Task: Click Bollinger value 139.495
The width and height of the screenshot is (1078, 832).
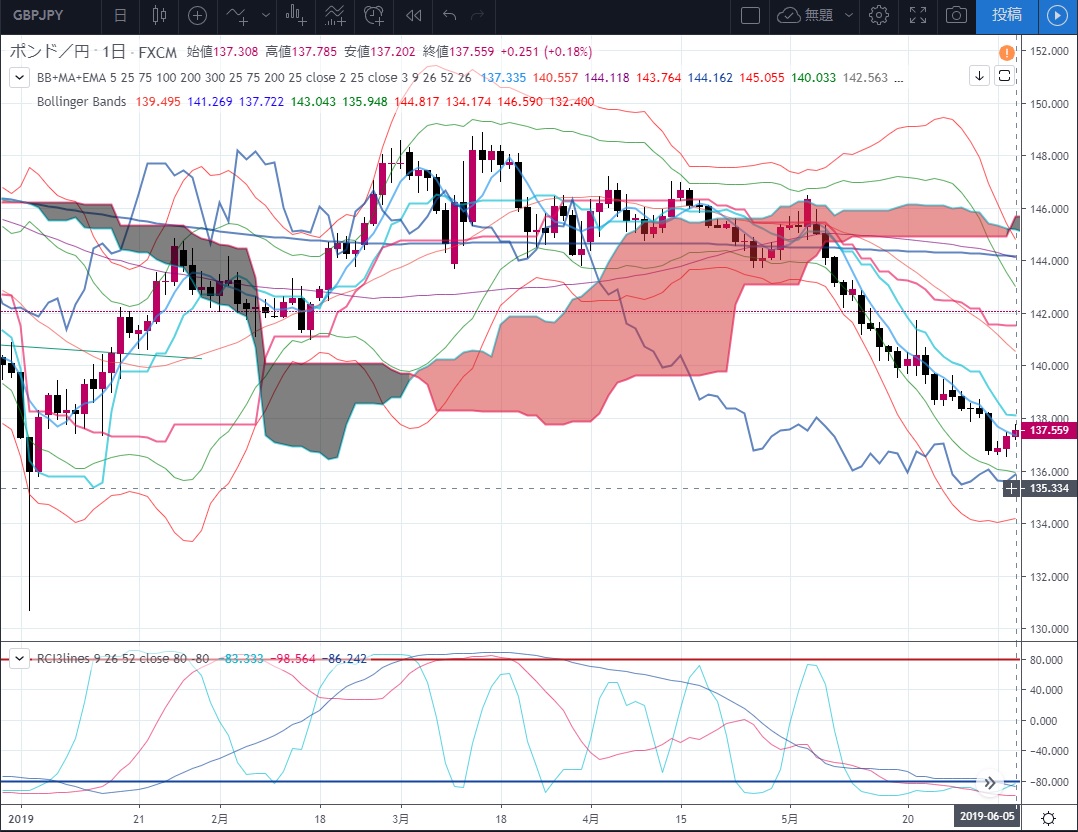Action: pos(157,102)
